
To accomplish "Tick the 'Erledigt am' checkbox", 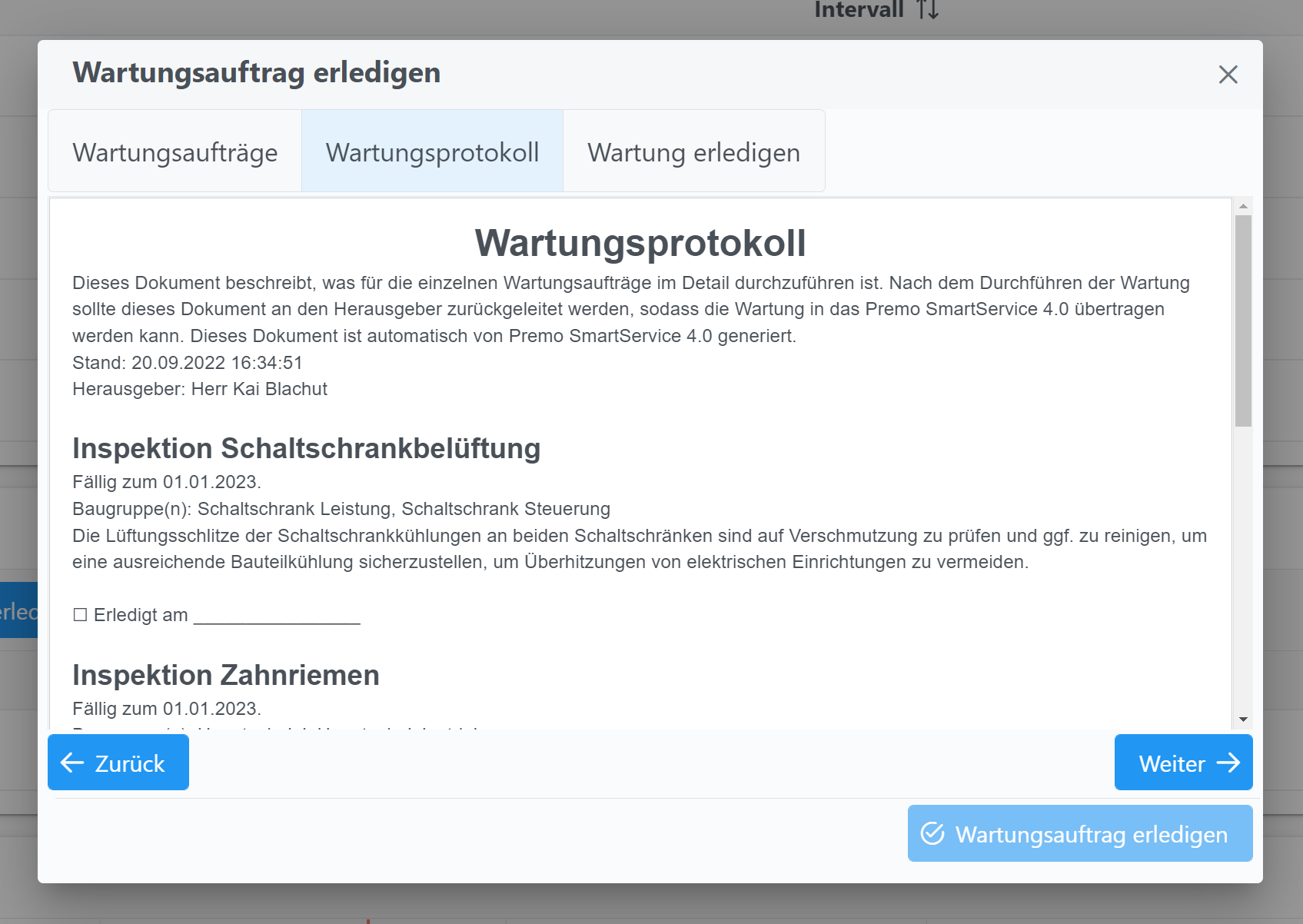I will pos(80,615).
